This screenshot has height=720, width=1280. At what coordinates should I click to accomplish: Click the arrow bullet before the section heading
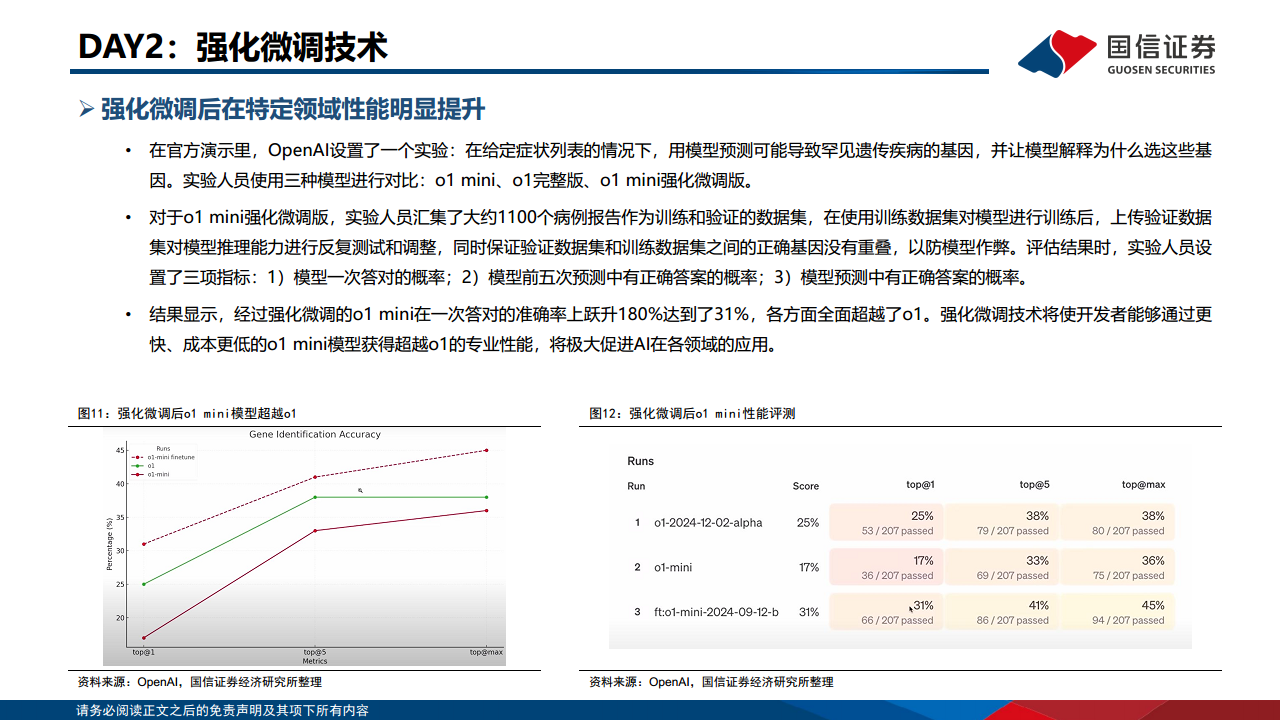pyautogui.click(x=87, y=109)
